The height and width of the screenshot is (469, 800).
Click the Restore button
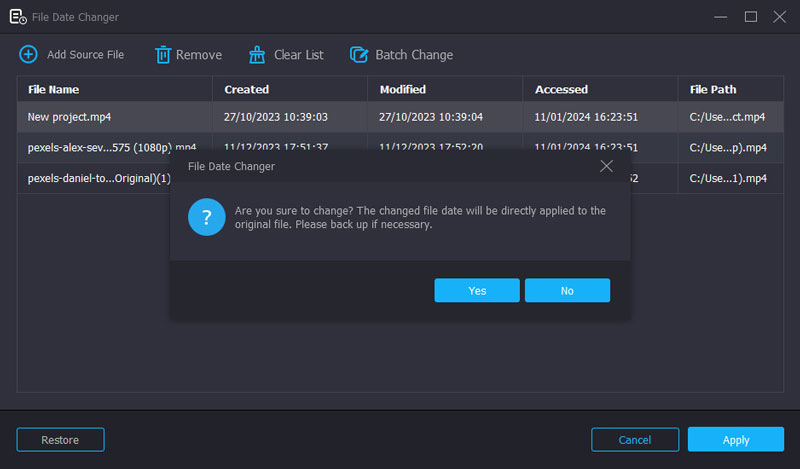coord(60,439)
